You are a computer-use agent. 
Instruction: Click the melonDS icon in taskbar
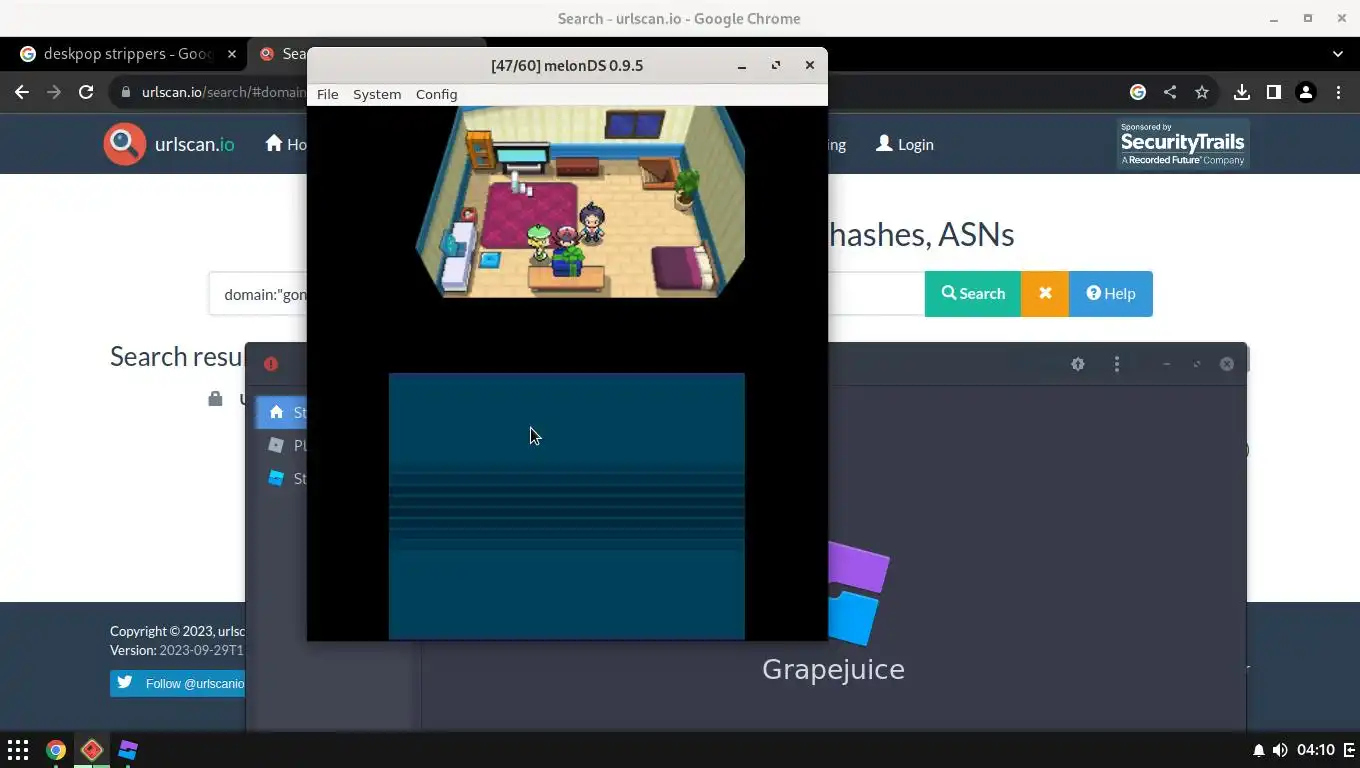point(92,750)
